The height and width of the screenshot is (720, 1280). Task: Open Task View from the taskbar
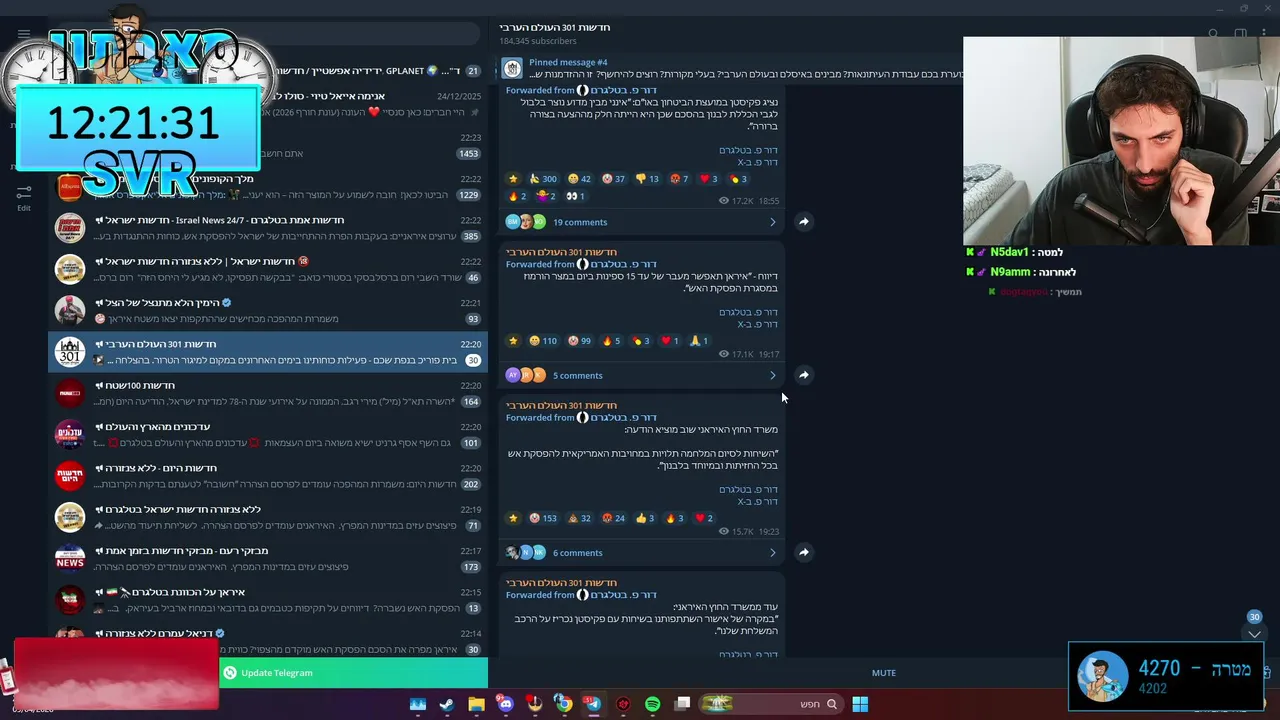coord(682,704)
